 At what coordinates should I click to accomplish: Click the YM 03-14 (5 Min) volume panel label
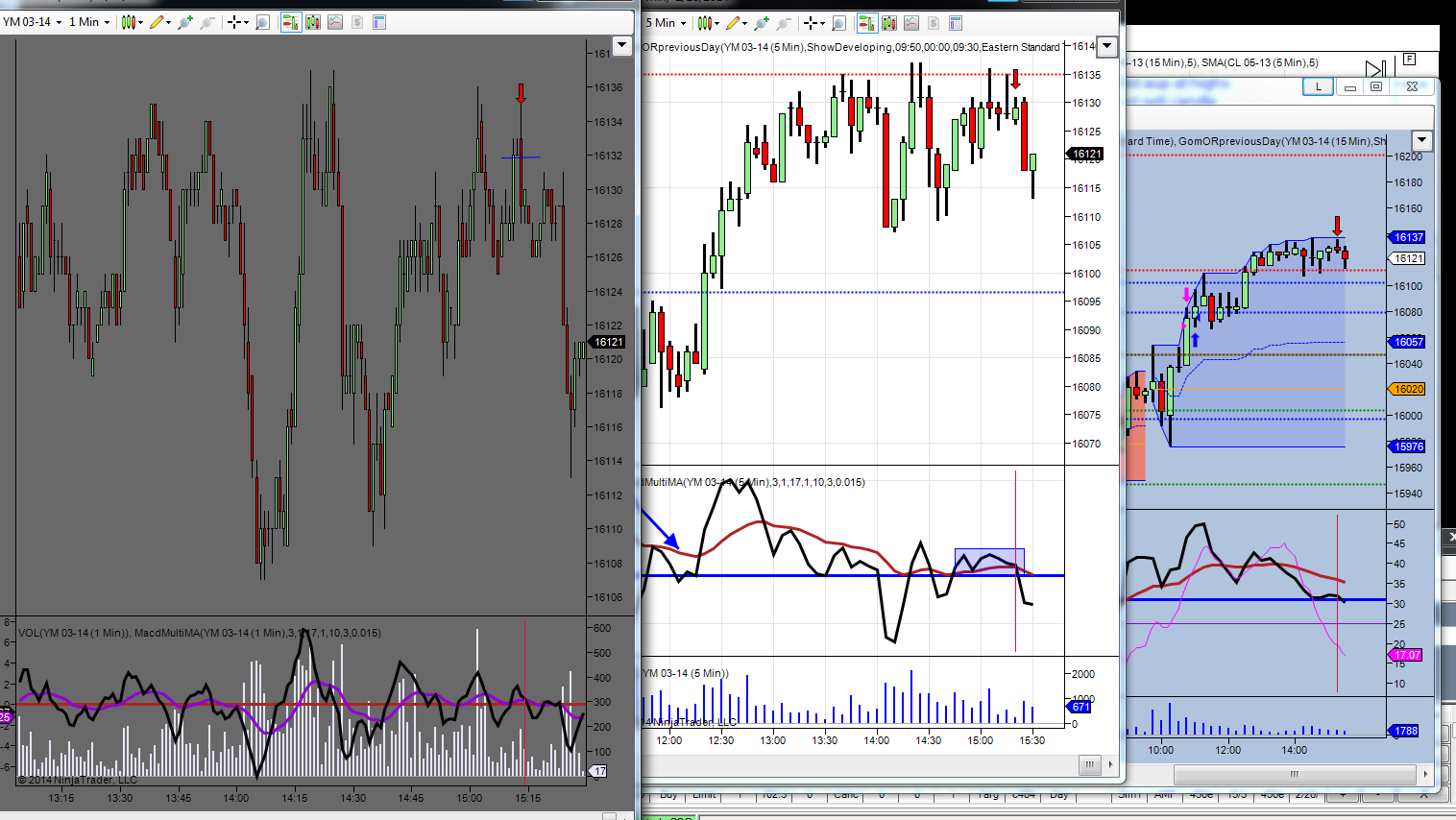(x=686, y=673)
